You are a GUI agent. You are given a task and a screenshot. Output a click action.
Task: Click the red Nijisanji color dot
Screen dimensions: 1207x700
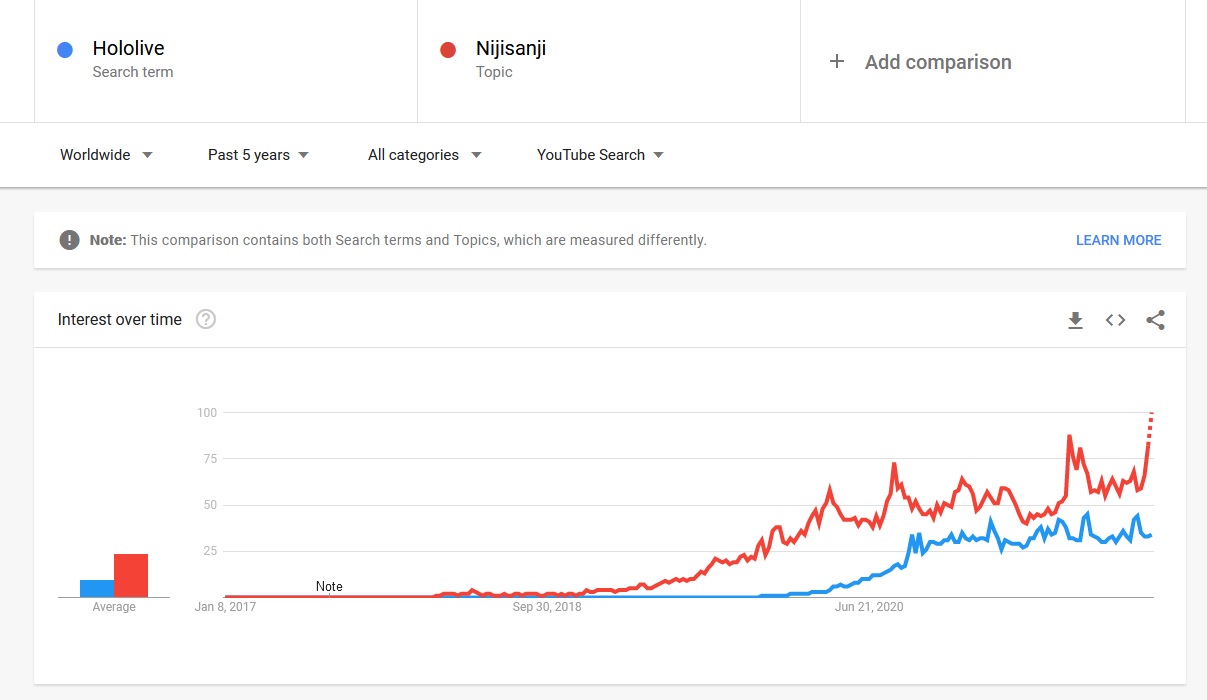448,49
